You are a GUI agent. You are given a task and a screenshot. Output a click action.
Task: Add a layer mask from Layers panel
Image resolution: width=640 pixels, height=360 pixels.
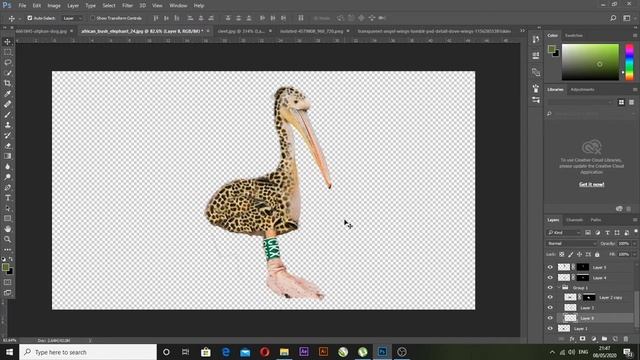pos(582,339)
